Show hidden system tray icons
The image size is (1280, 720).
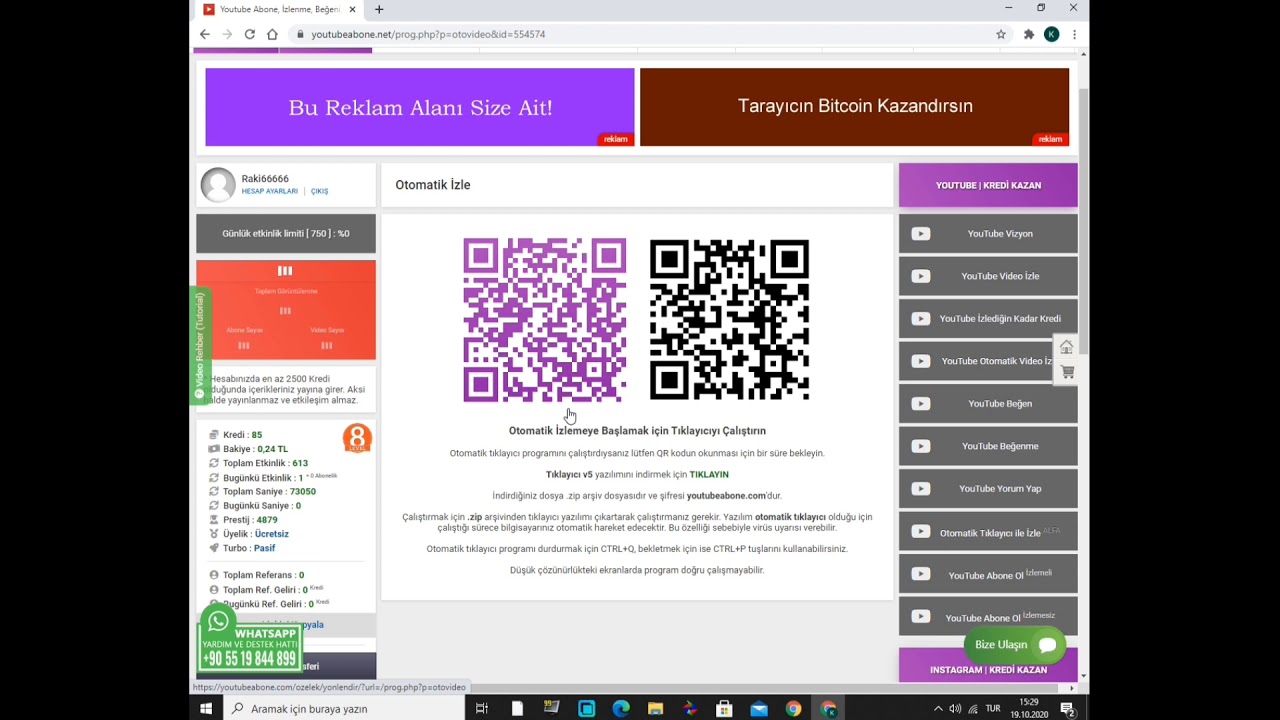point(938,708)
